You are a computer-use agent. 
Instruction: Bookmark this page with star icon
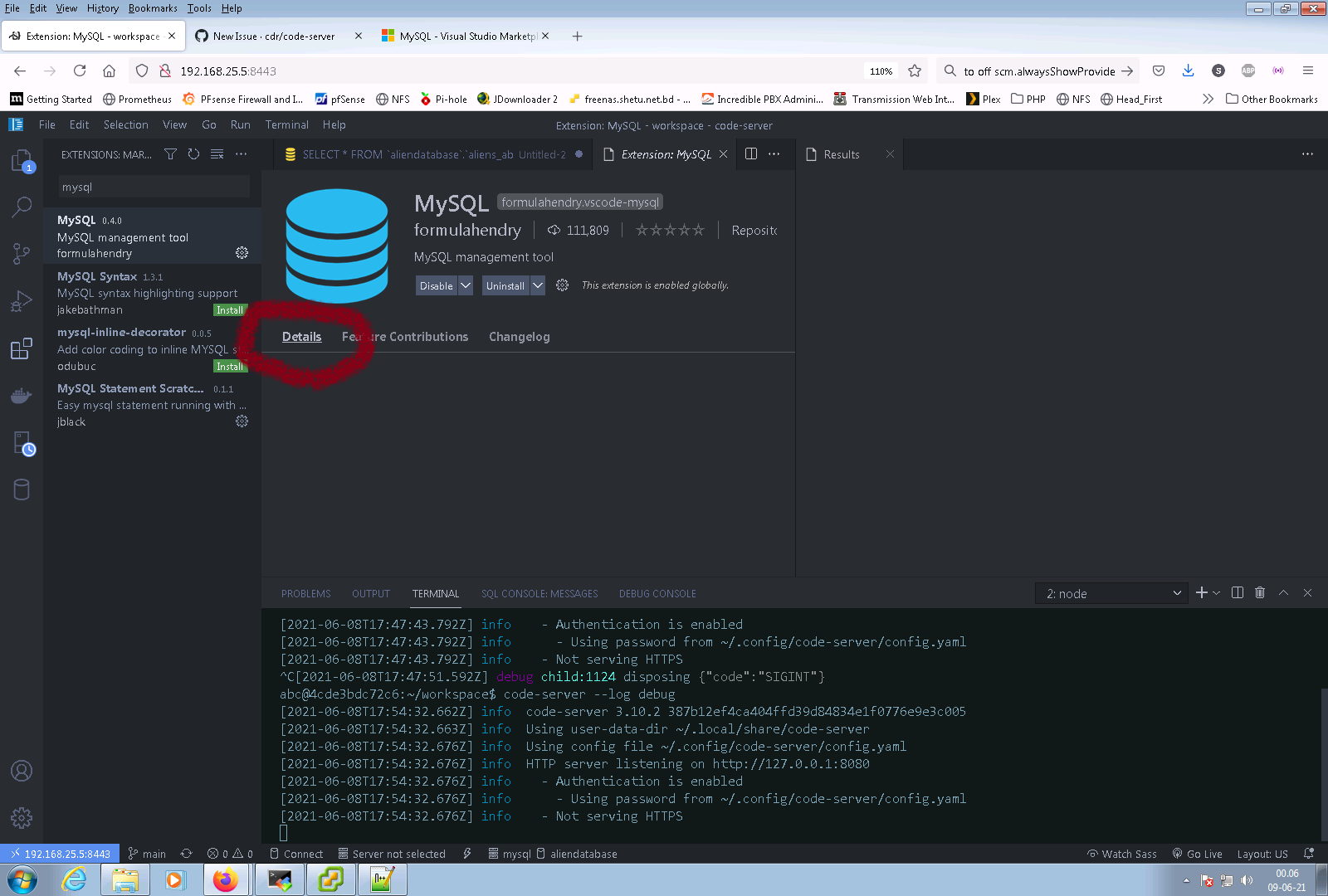(915, 71)
